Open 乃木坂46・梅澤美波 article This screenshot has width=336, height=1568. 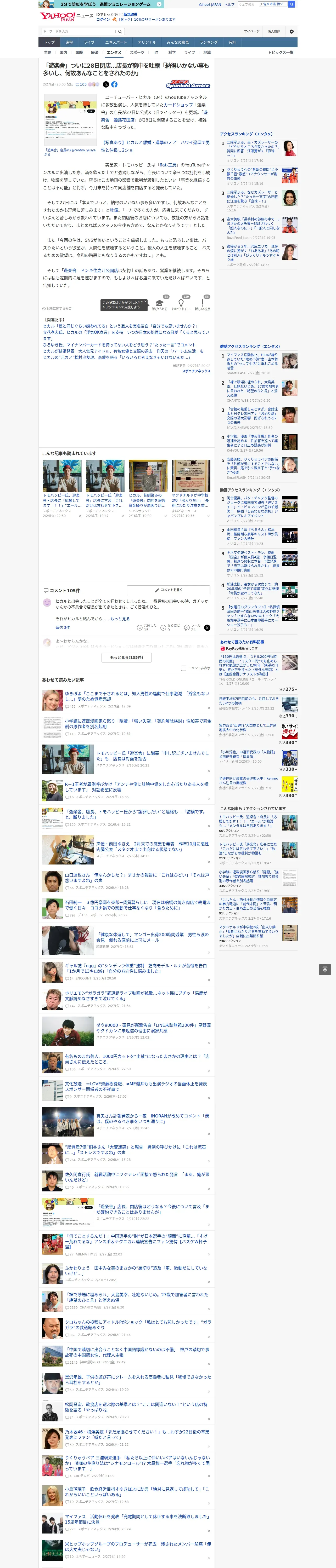point(137,1434)
